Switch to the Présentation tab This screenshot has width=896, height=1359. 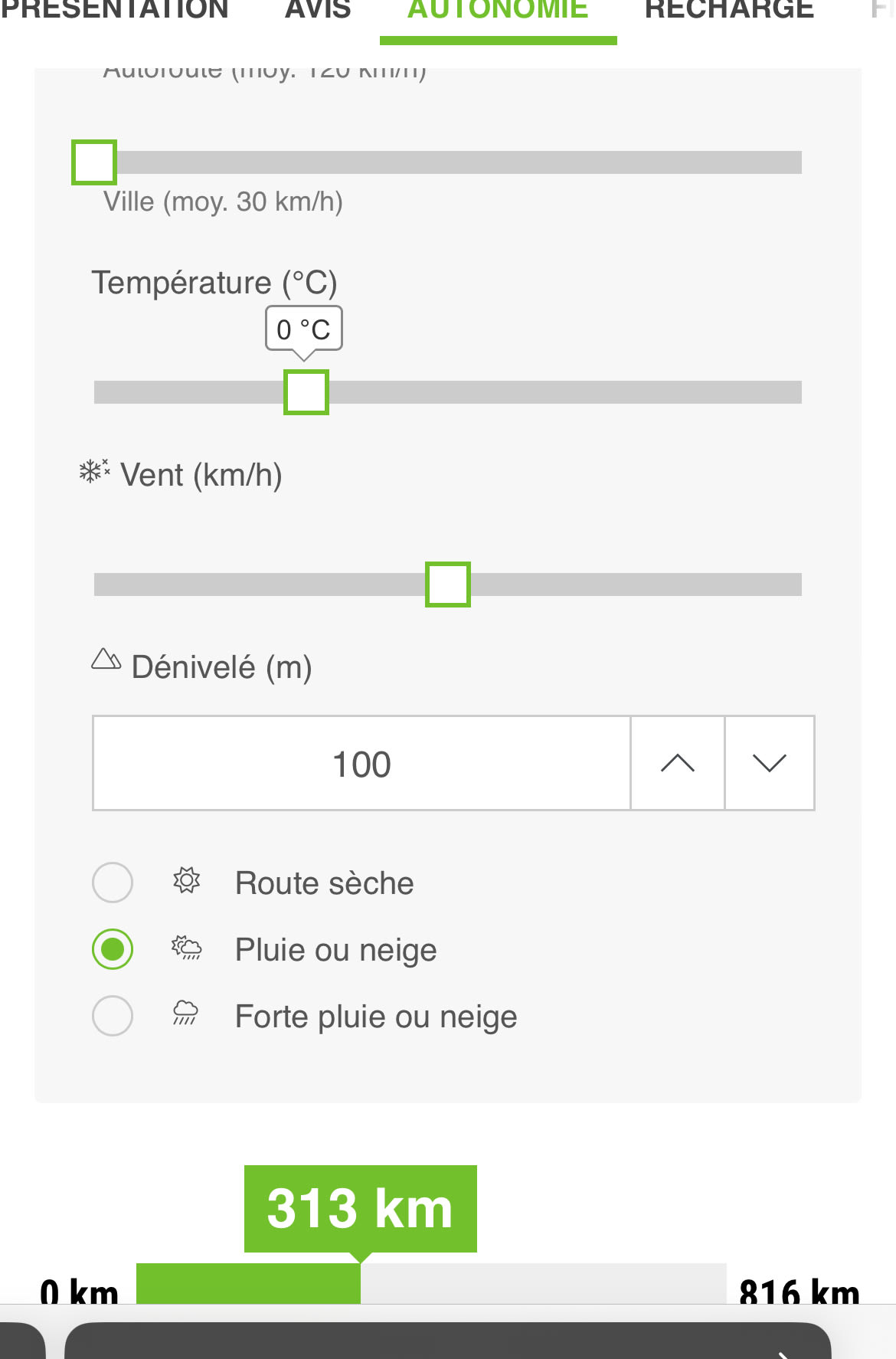tap(115, 11)
